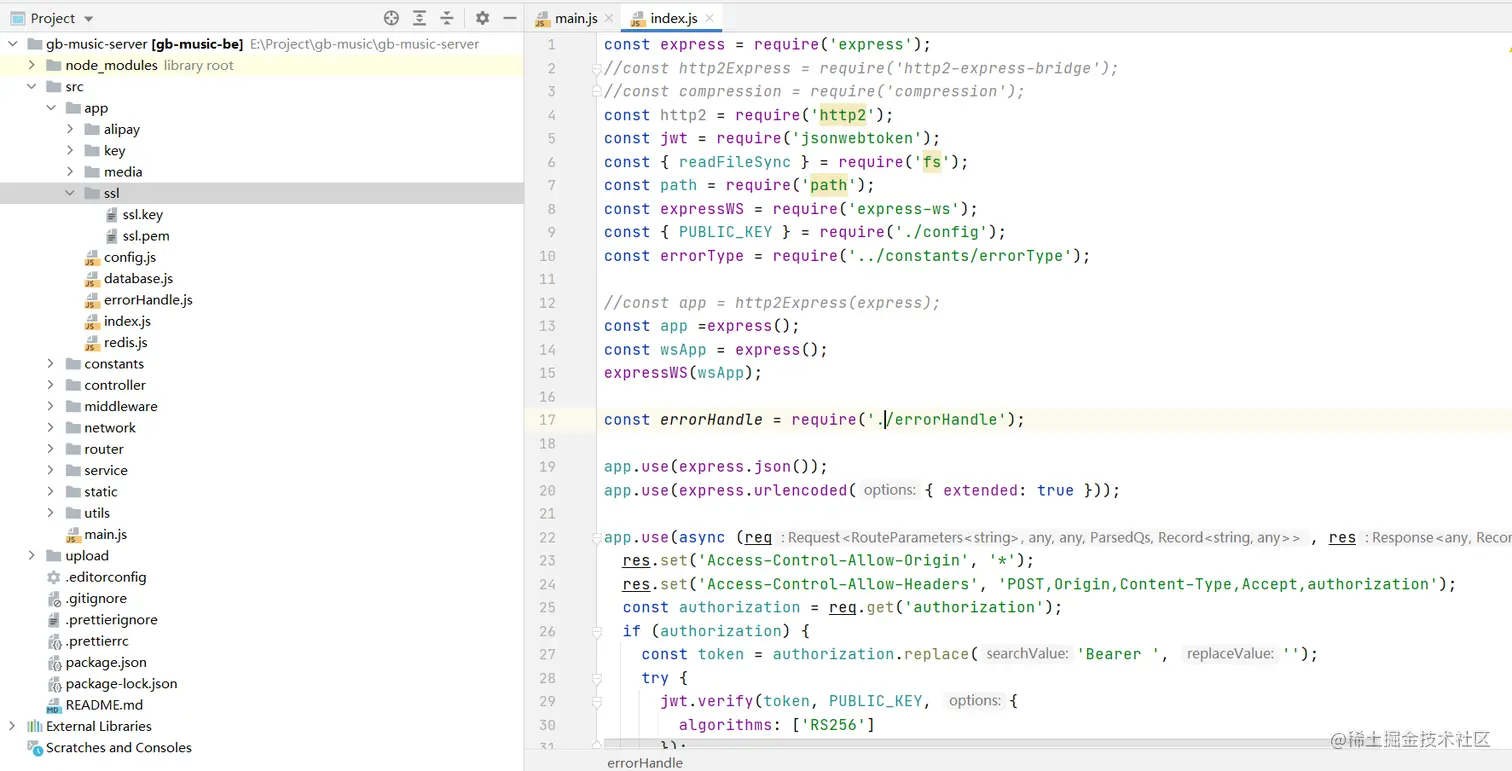Click the index.js file icon in project tree
This screenshot has height=771, width=1512.
(92, 322)
